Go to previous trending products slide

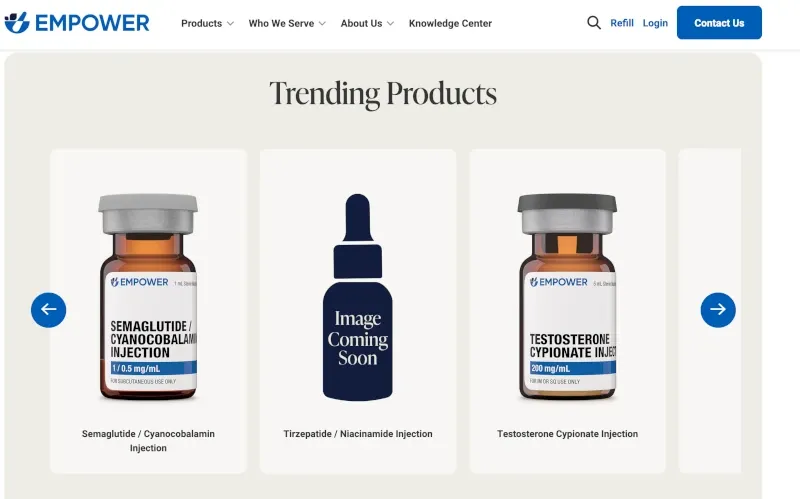click(48, 310)
